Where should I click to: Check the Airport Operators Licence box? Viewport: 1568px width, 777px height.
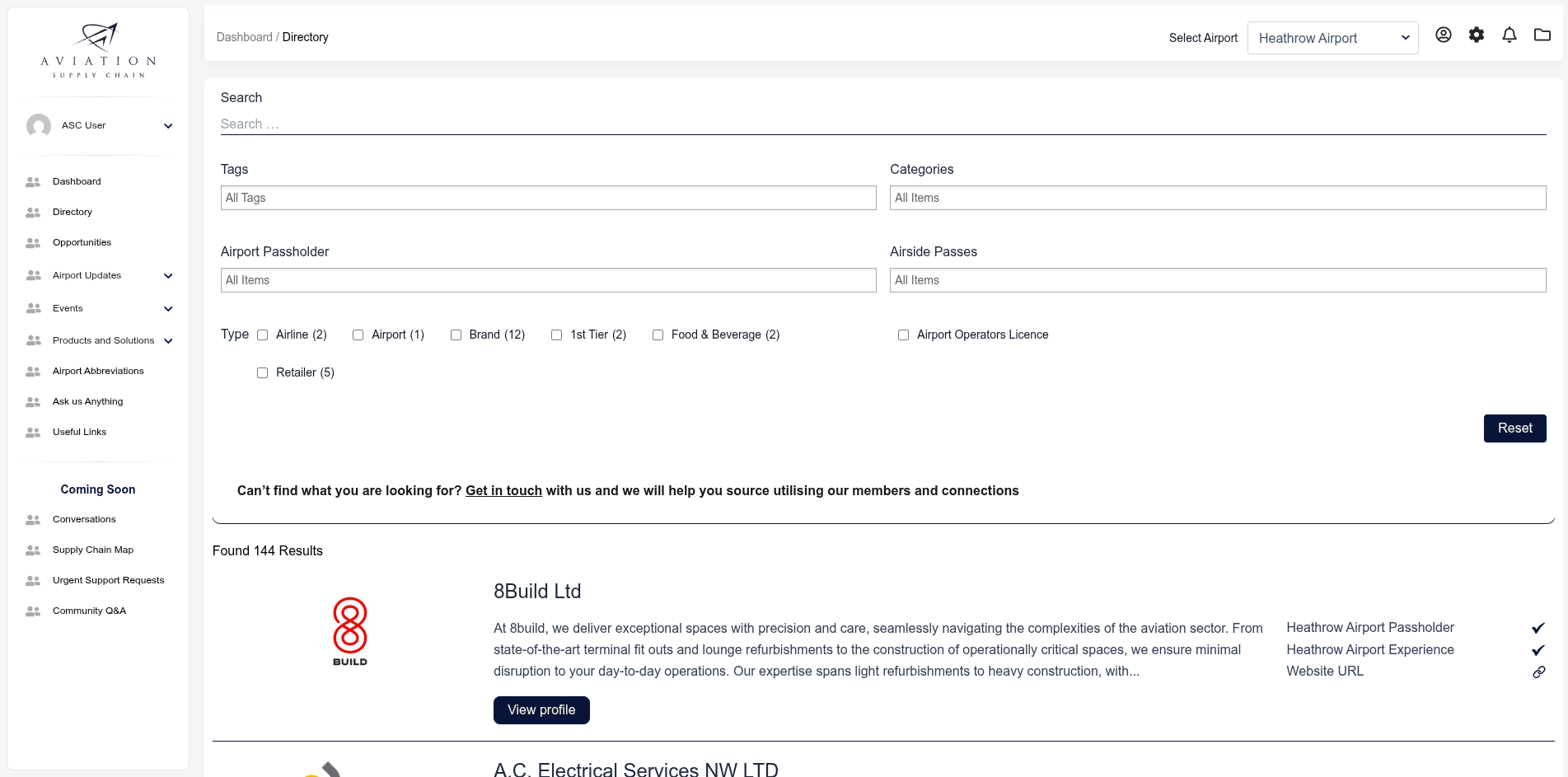[x=903, y=335]
